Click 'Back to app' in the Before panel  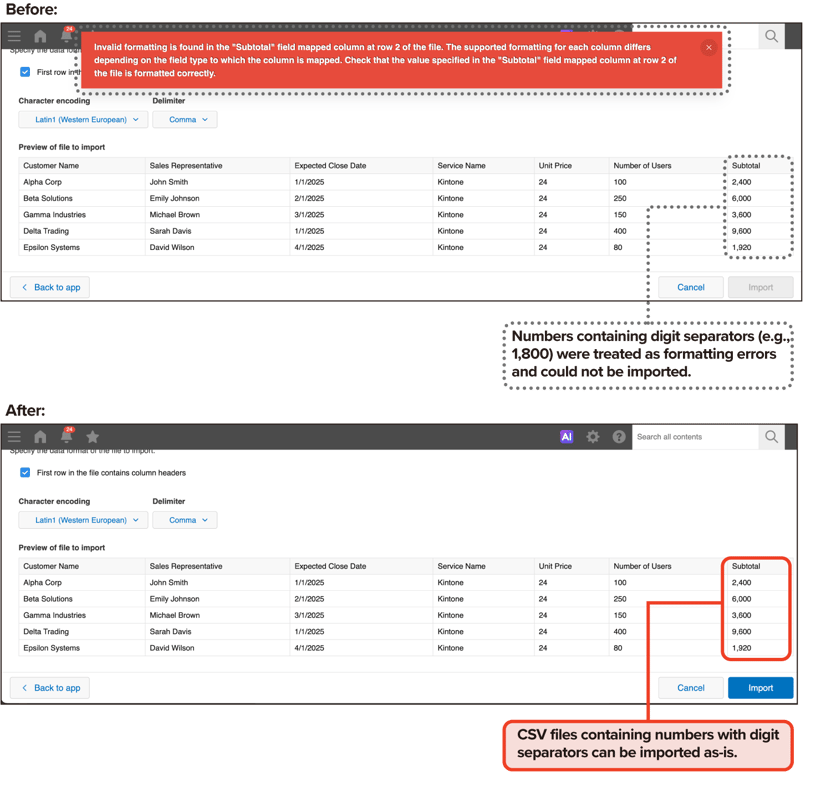click(x=50, y=287)
